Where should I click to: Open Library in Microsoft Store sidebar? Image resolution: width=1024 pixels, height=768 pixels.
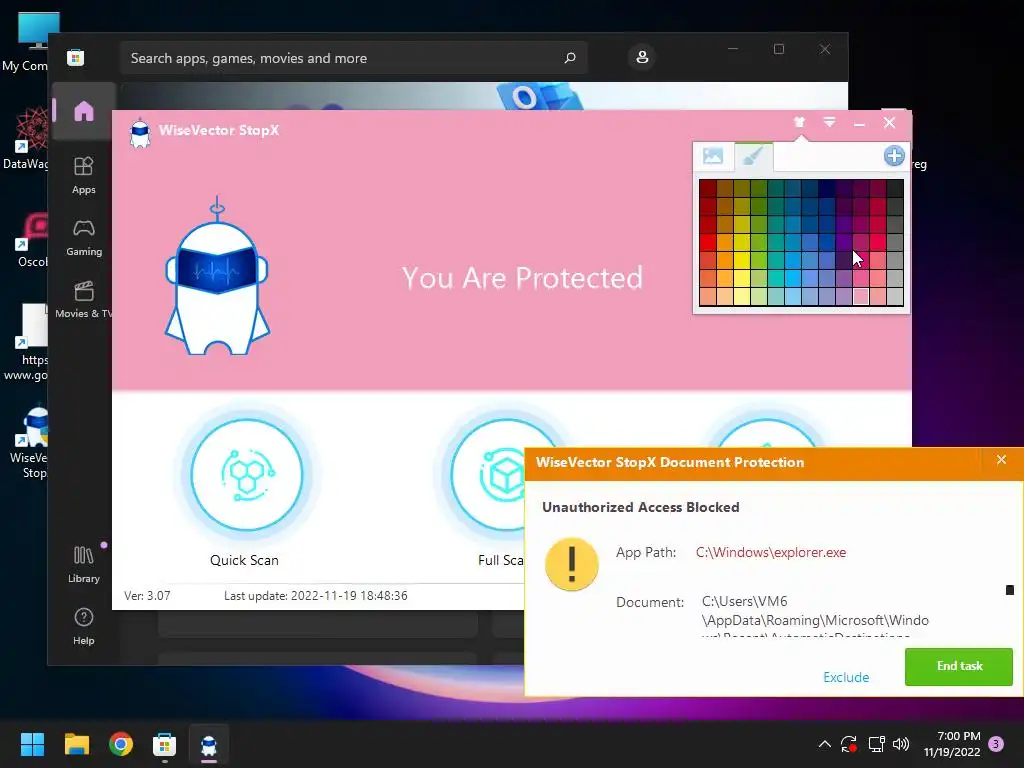coord(84,564)
